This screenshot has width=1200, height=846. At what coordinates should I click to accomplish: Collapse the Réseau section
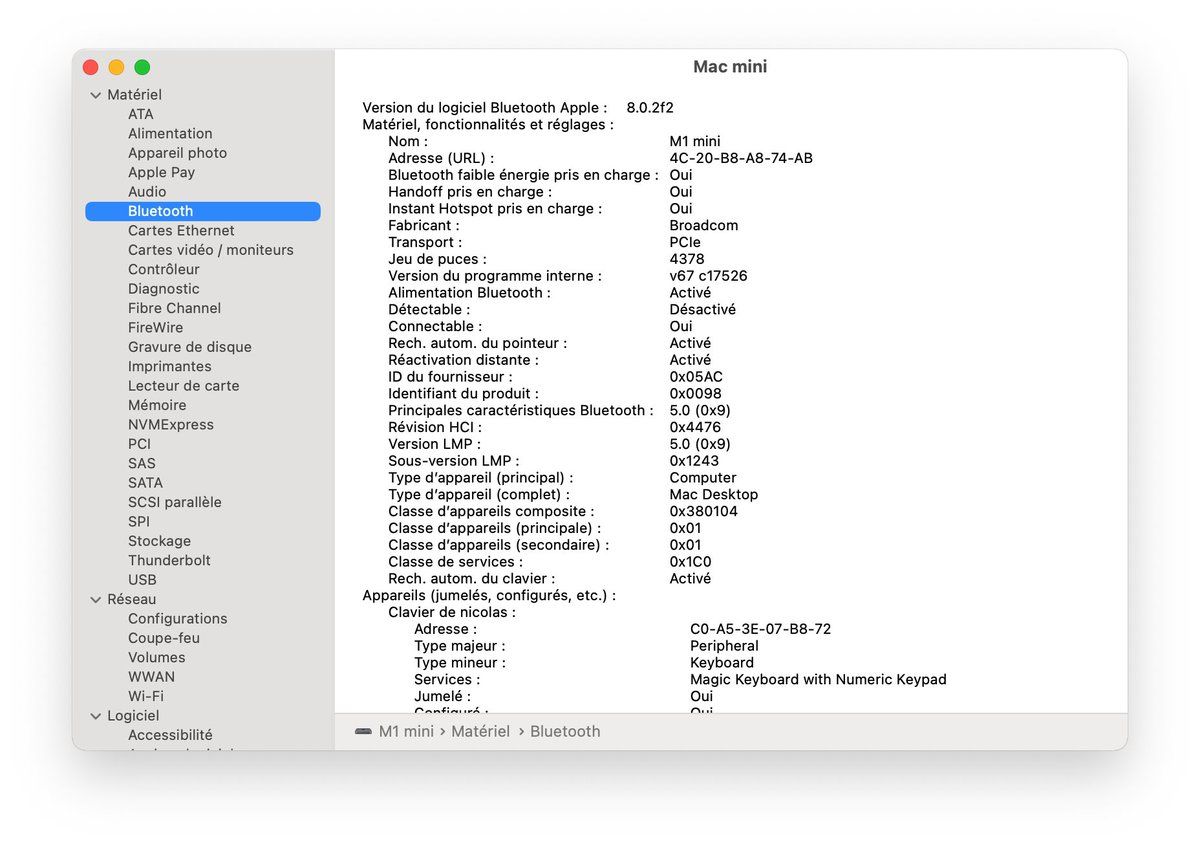(96, 600)
